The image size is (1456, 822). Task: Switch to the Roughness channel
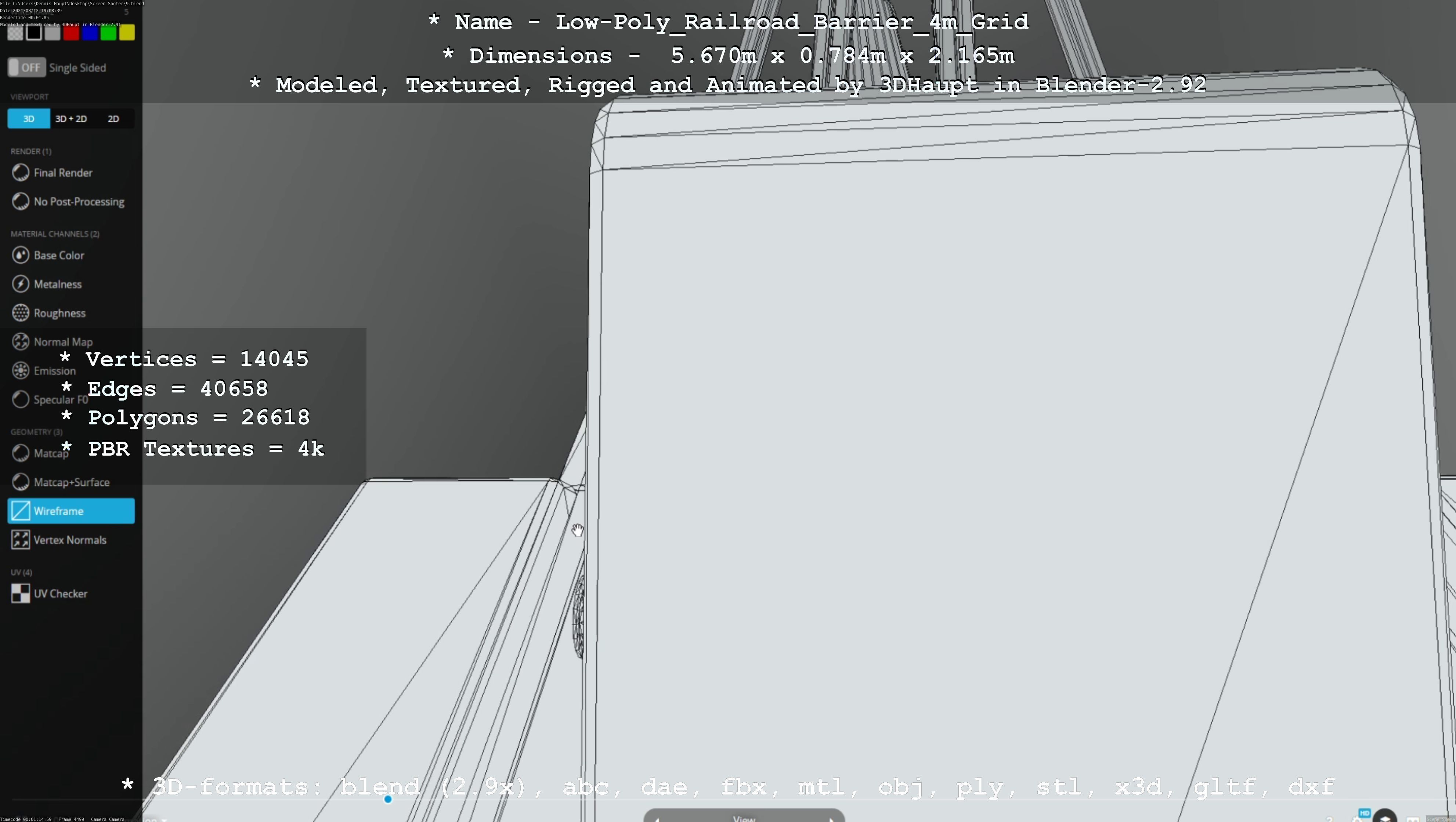pyautogui.click(x=59, y=313)
